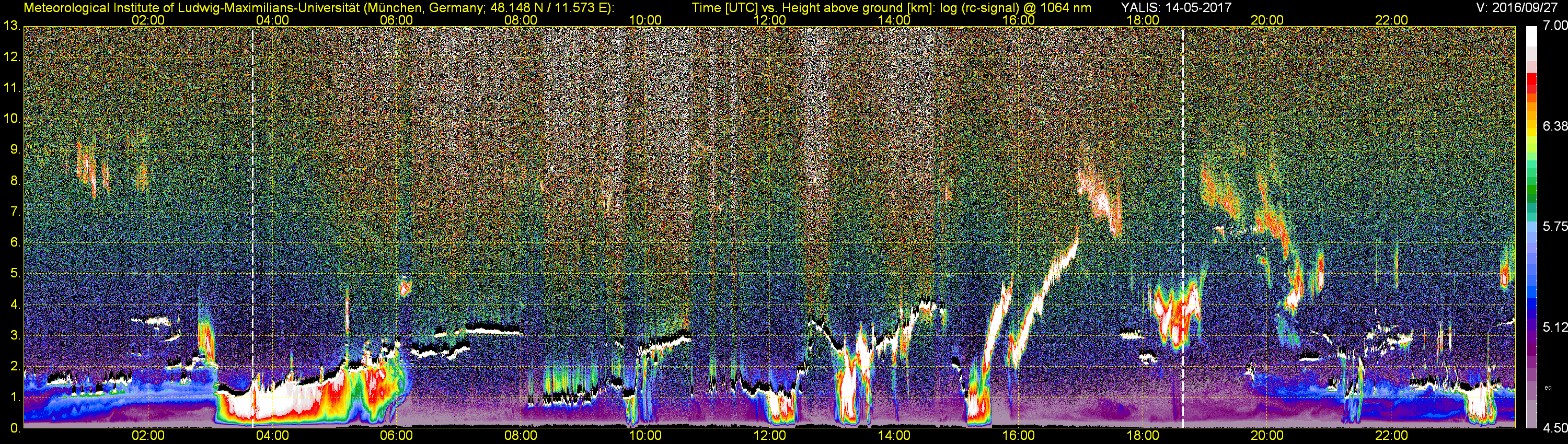
Task: Click the 04:00 label on the lower time axis
Action: [272, 436]
